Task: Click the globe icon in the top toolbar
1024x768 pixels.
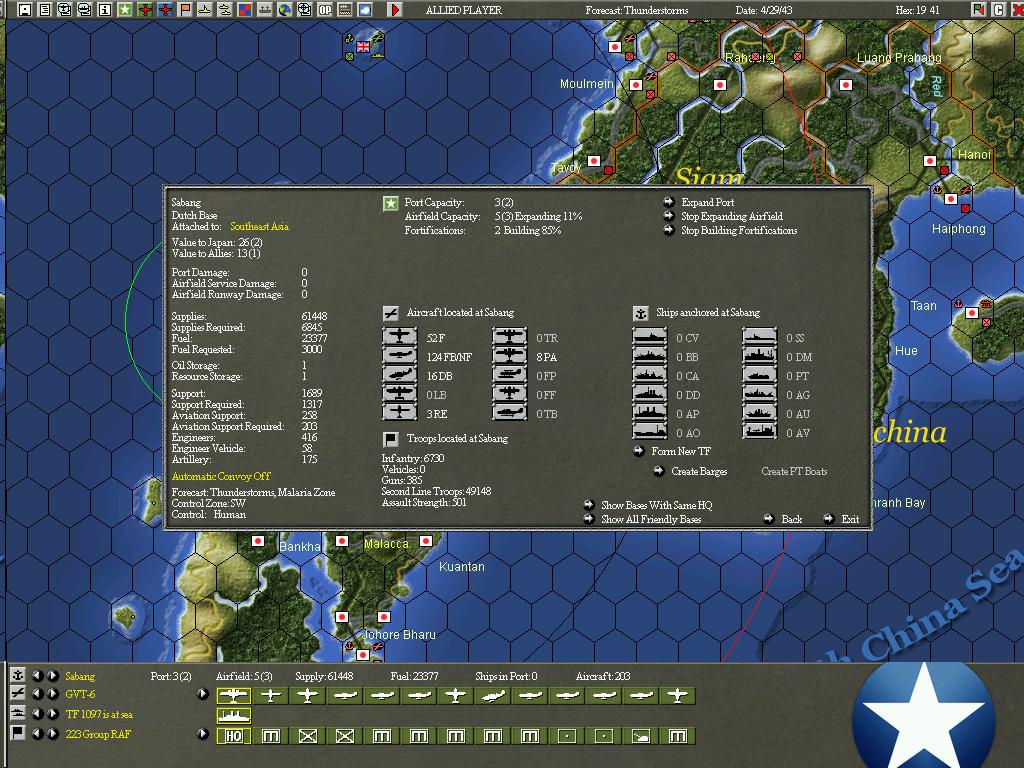Action: (x=285, y=10)
